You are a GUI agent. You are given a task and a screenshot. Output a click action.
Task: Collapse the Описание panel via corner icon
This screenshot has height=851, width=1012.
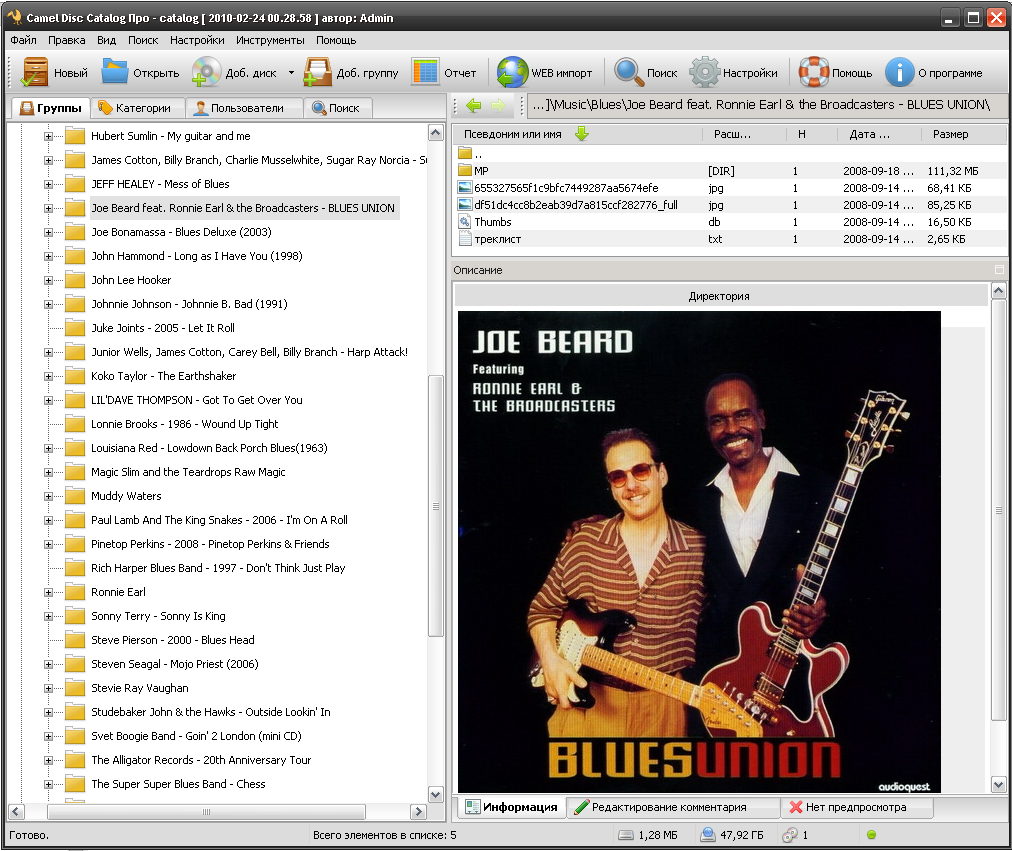(x=999, y=270)
